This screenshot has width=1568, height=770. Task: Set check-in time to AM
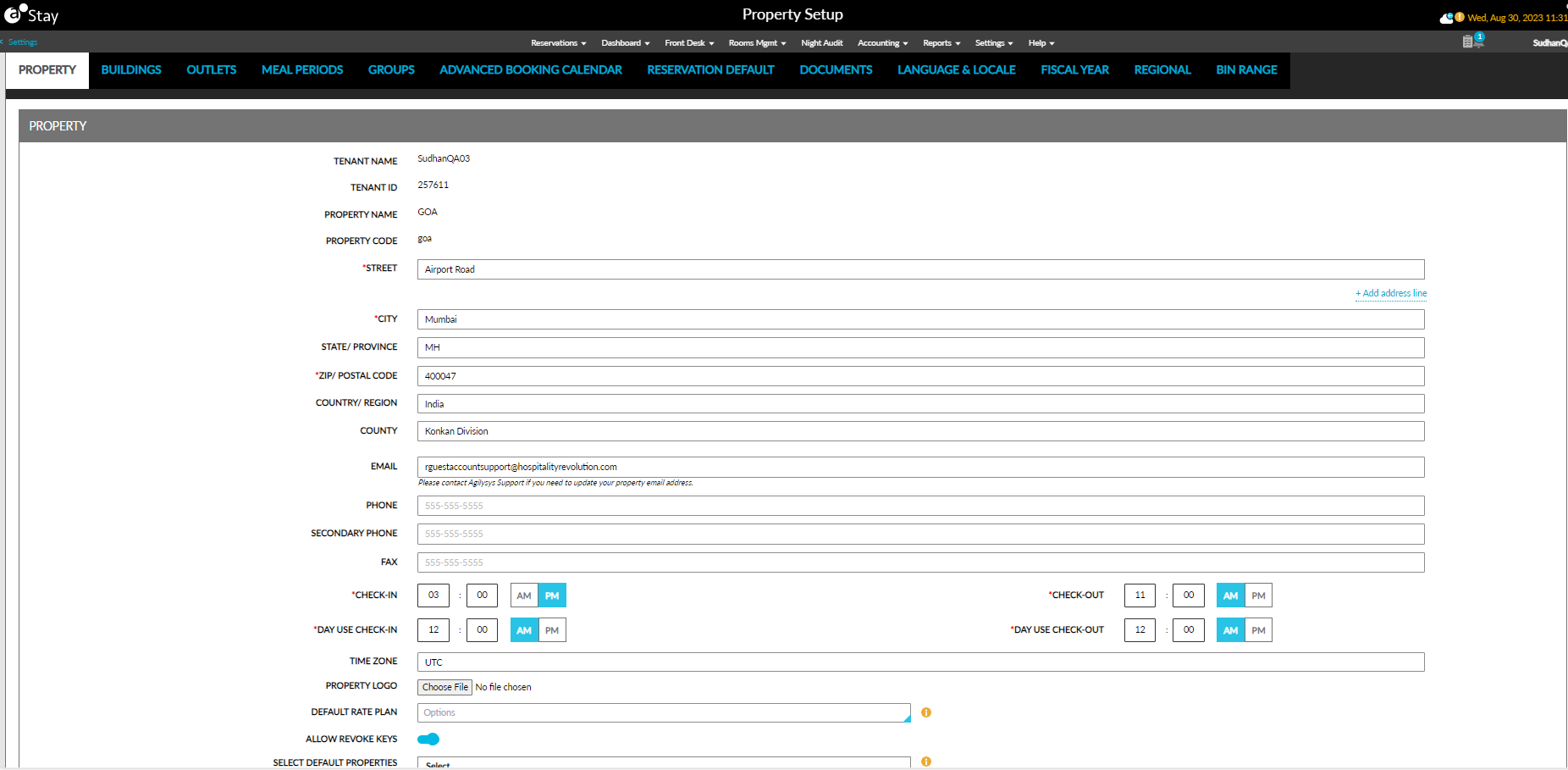point(524,596)
